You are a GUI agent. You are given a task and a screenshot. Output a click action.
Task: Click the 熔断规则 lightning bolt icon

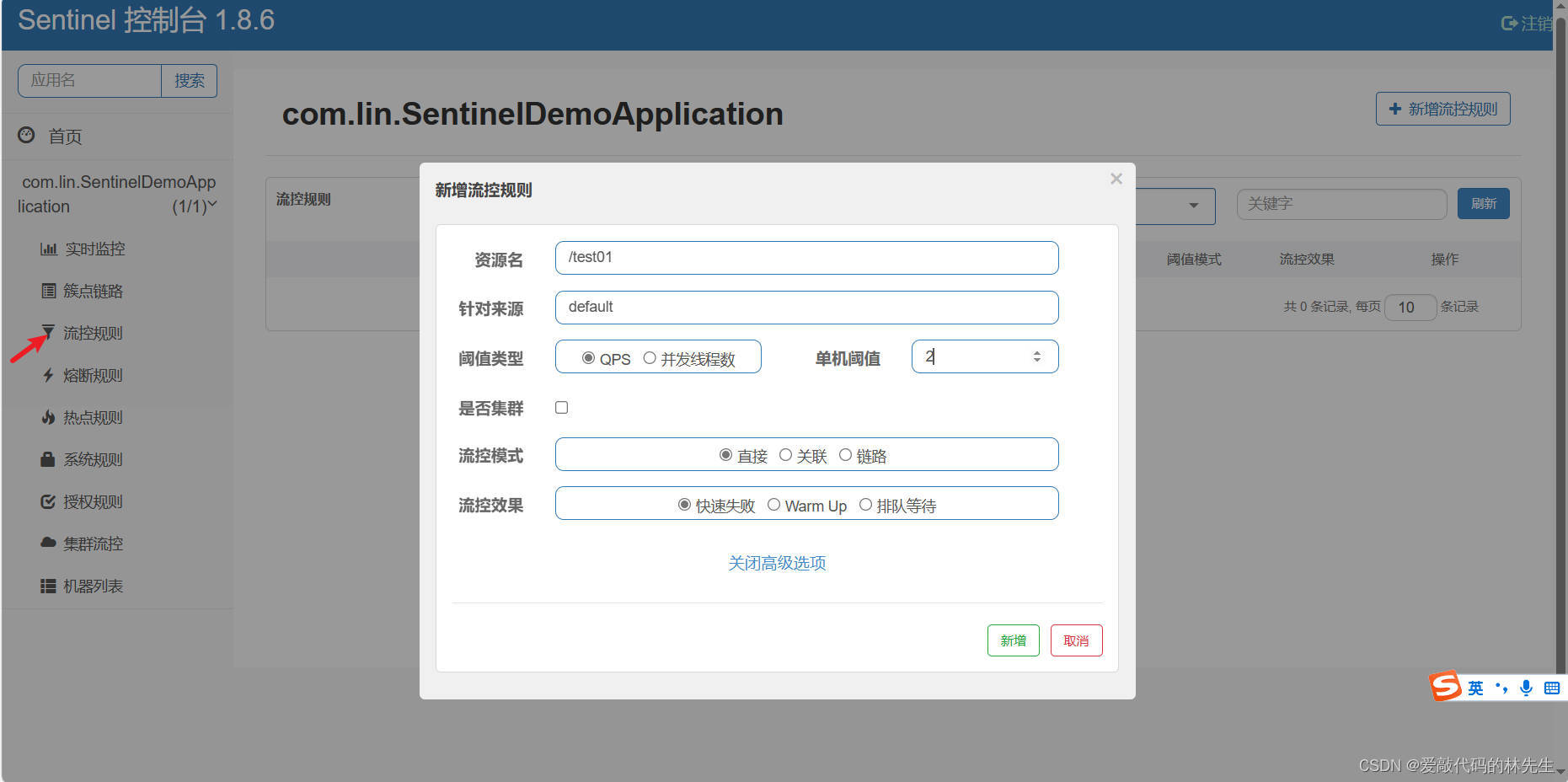point(49,375)
